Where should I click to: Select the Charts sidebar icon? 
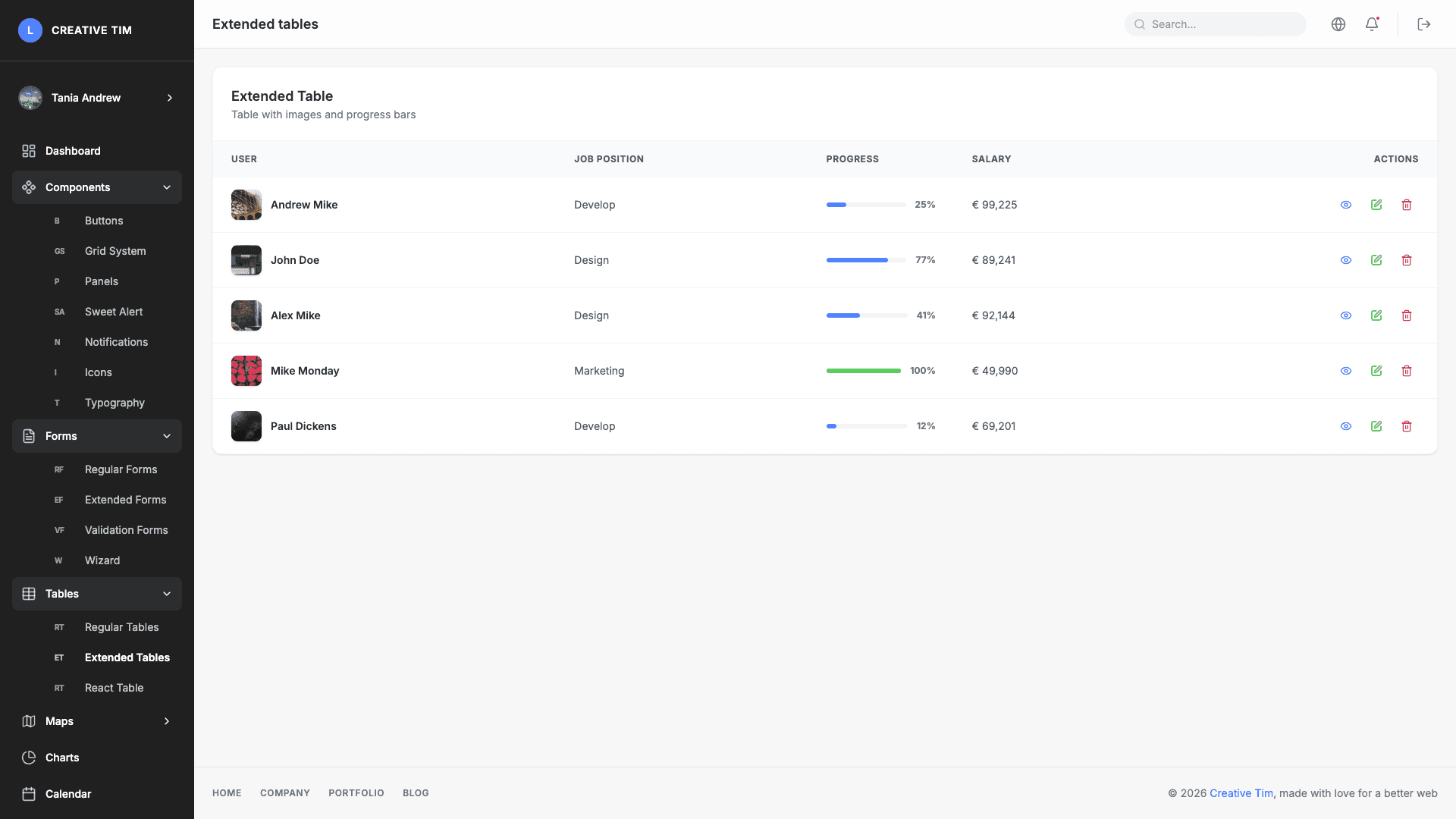coord(29,757)
